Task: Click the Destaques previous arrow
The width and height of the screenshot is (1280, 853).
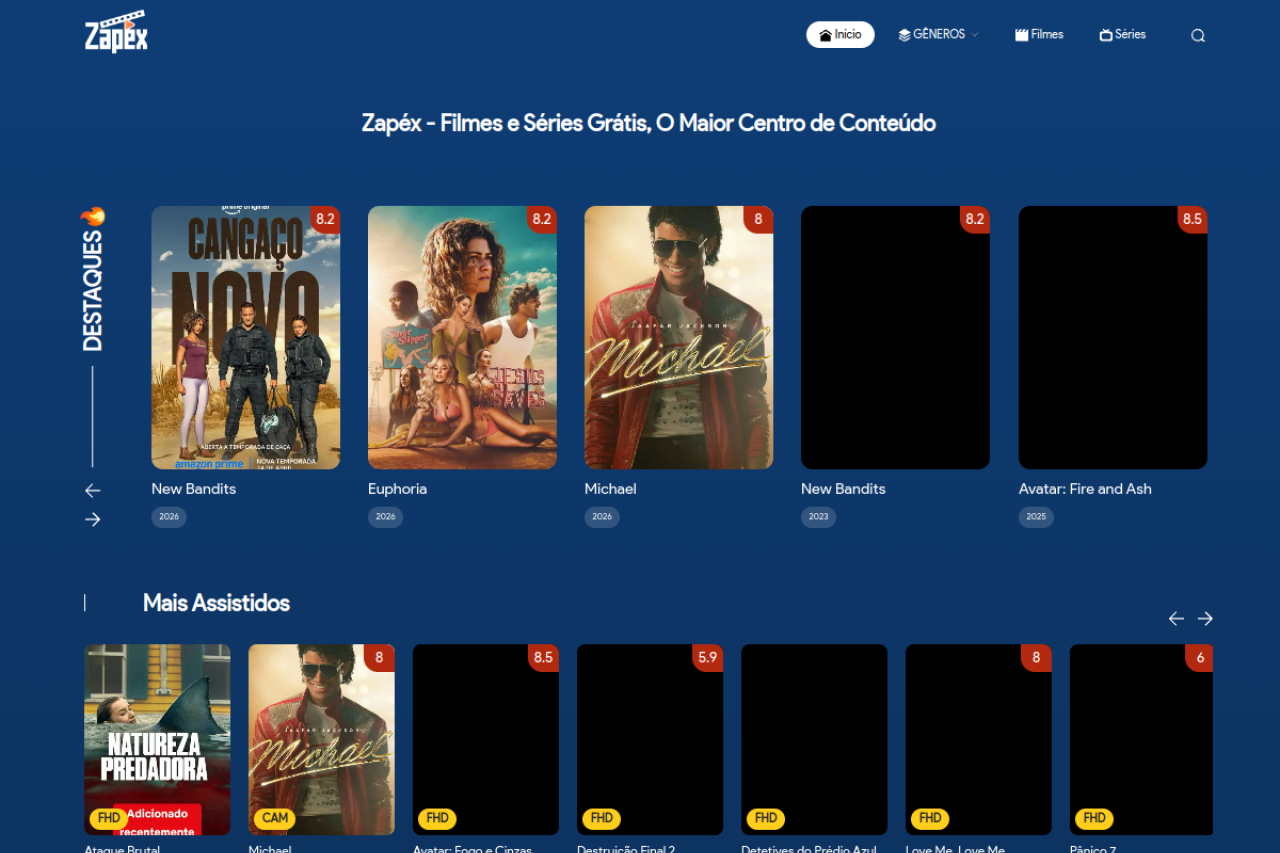Action: 93,490
